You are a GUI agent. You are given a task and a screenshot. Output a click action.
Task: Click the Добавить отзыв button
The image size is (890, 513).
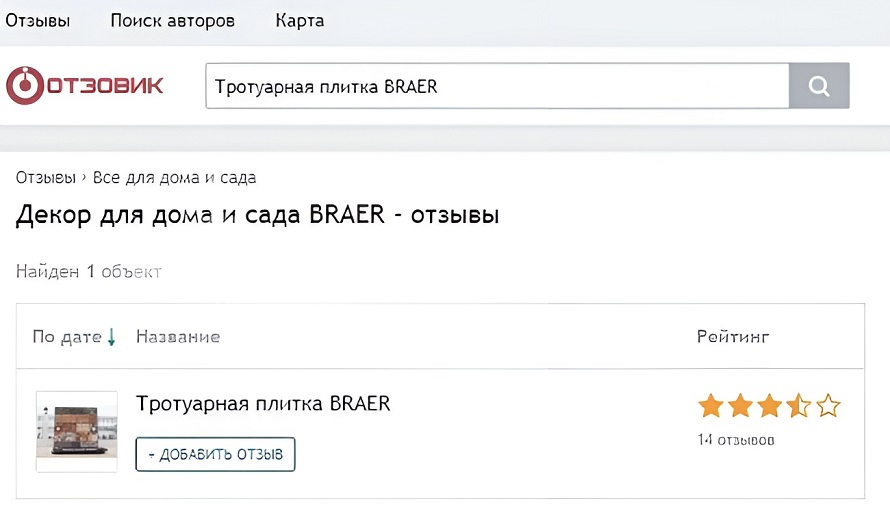click(215, 454)
